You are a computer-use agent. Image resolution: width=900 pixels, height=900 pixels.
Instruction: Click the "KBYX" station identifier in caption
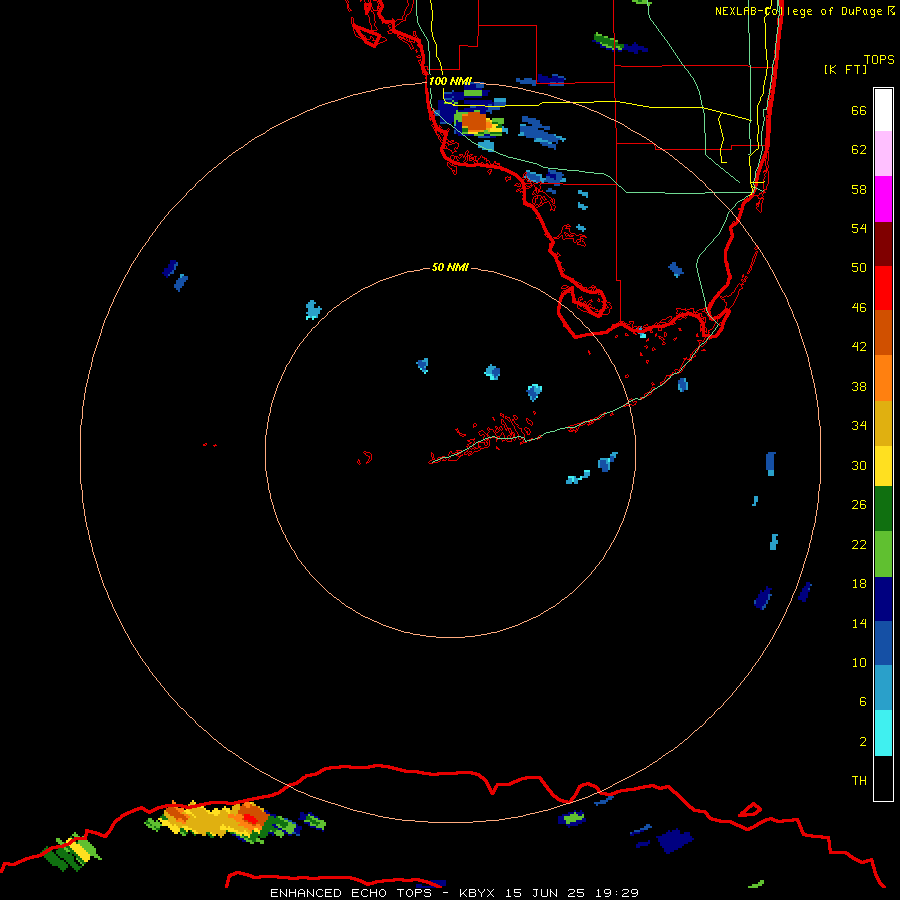click(479, 893)
